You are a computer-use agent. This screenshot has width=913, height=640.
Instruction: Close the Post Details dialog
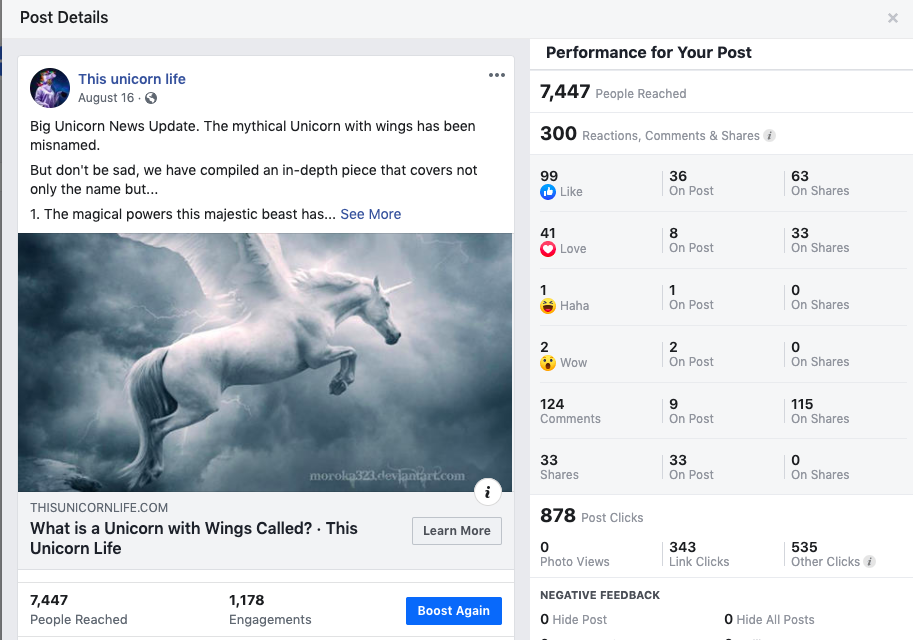point(893,18)
